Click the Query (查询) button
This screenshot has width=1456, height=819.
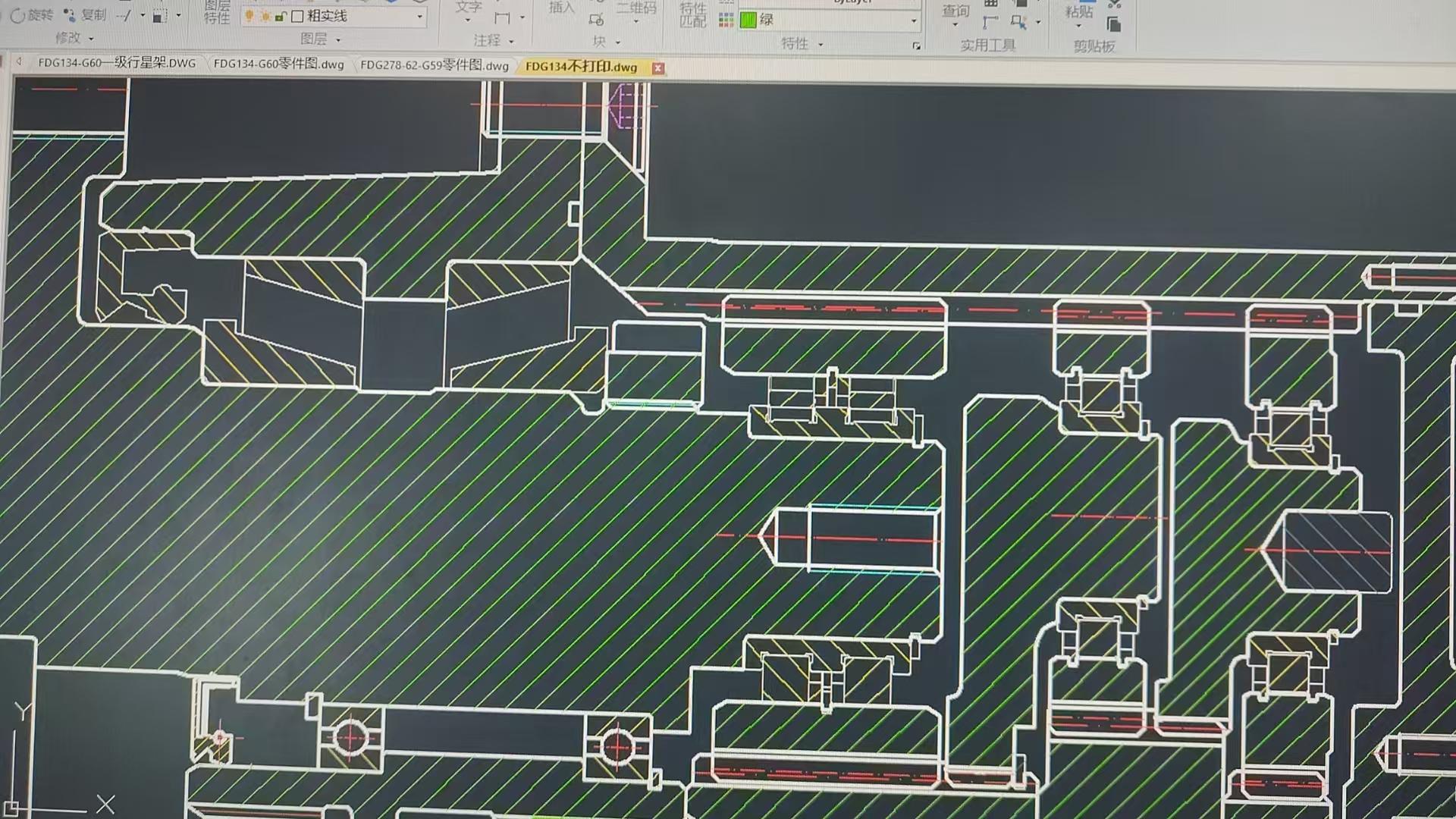click(955, 11)
